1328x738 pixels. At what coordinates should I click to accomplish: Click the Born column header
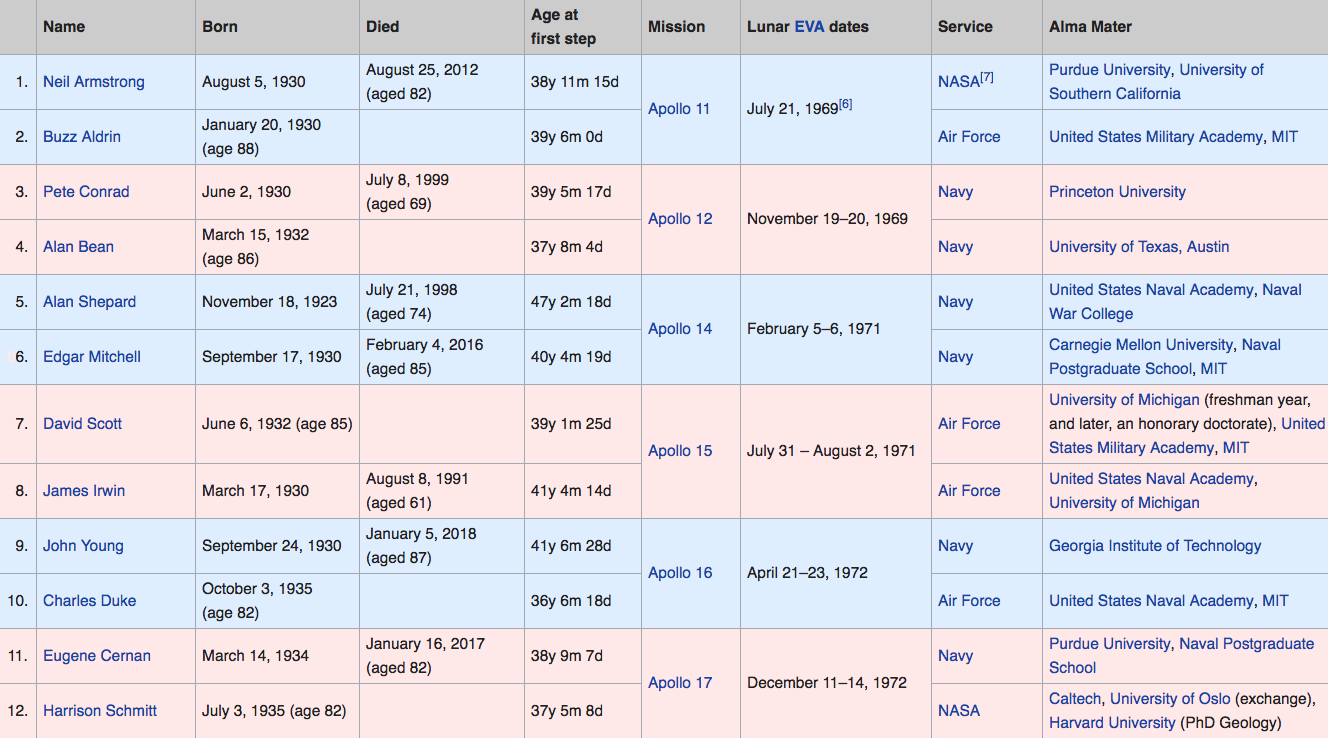[x=220, y=27]
